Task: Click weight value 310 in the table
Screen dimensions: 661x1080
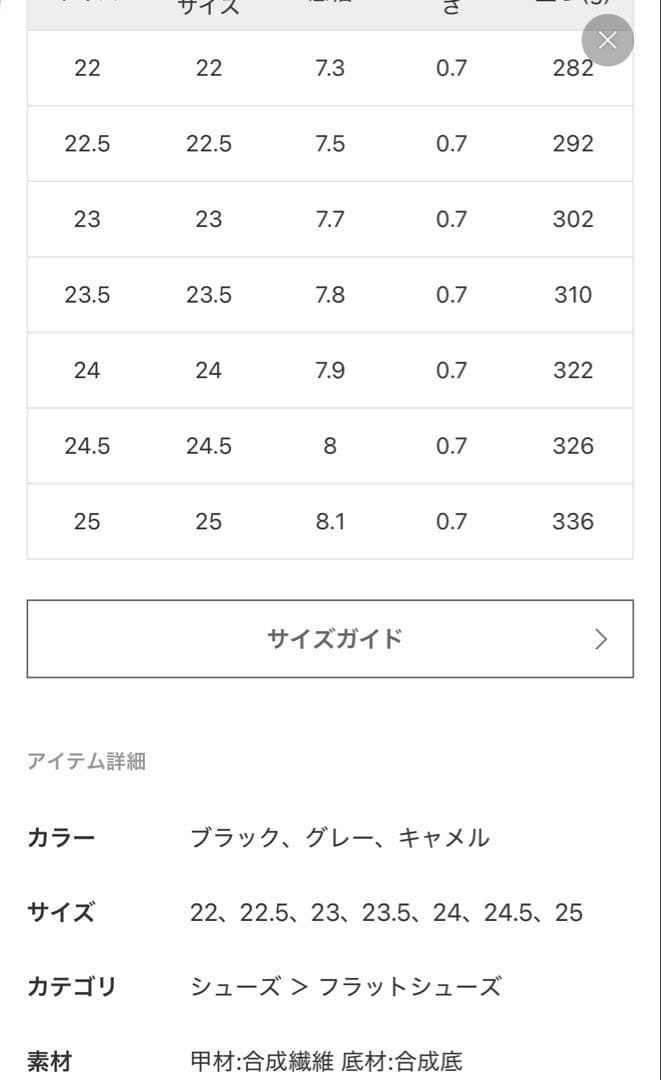Action: click(x=572, y=295)
